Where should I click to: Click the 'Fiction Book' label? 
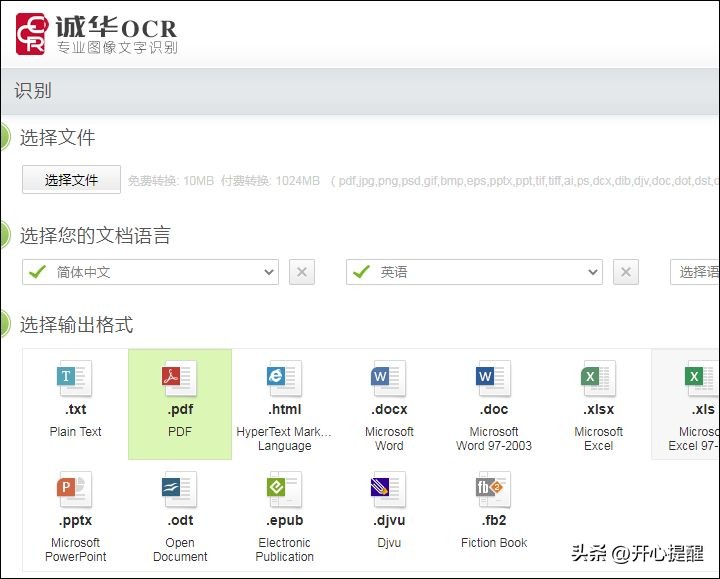[494, 543]
